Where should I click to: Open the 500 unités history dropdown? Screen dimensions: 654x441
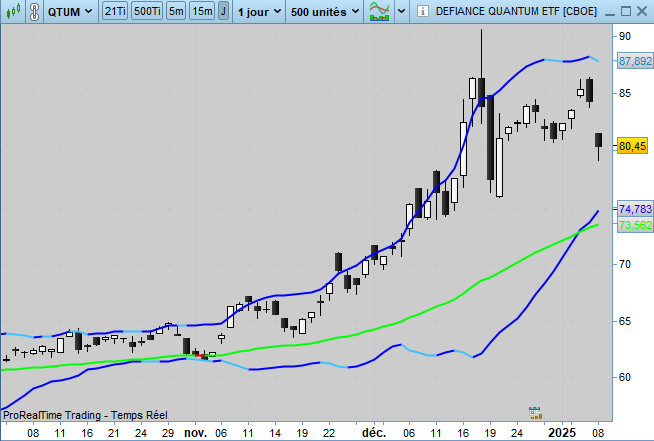tap(324, 12)
